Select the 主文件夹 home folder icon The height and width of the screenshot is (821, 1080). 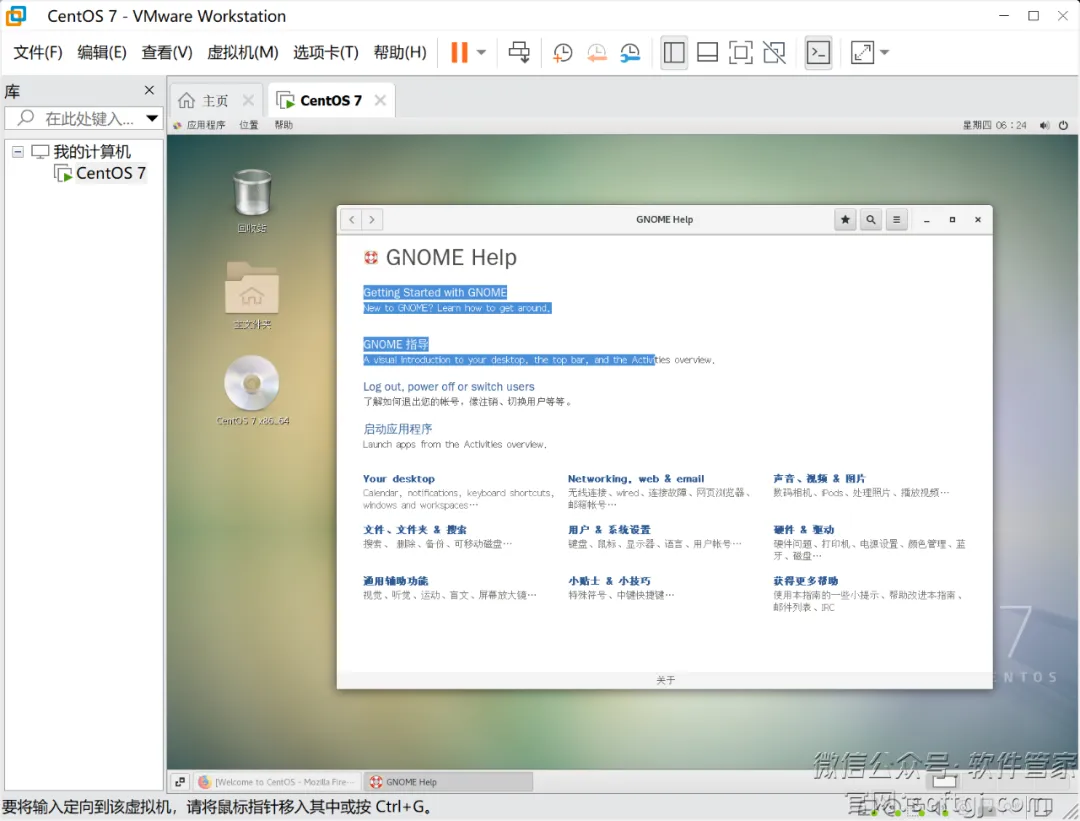tap(252, 295)
